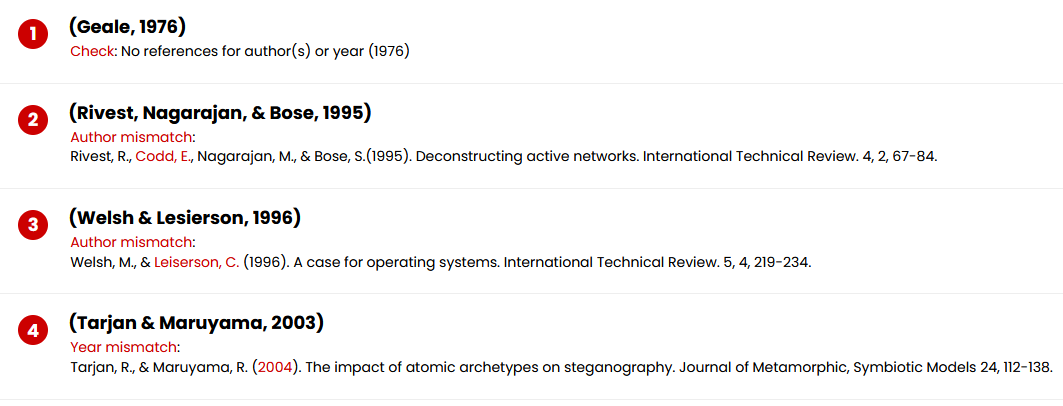1063x406 pixels.
Task: Click the red number 1 badge
Action: coord(33,34)
